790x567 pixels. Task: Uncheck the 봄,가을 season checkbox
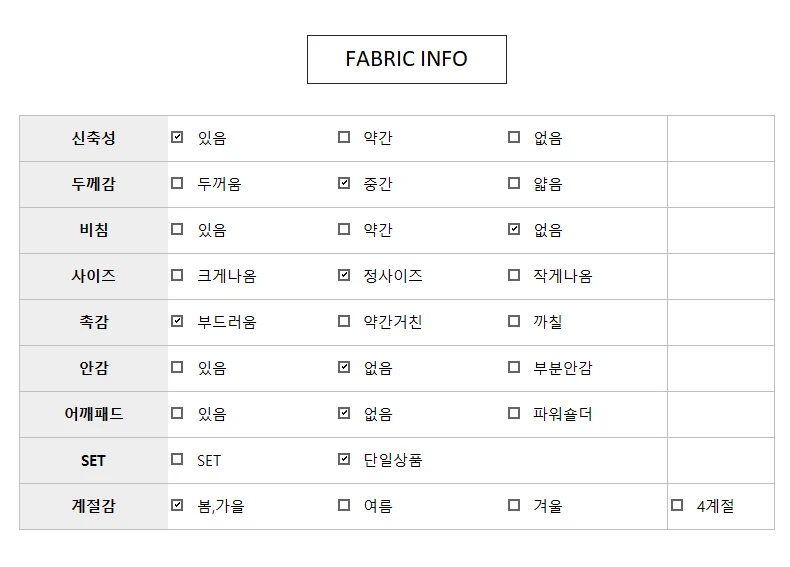pos(177,505)
